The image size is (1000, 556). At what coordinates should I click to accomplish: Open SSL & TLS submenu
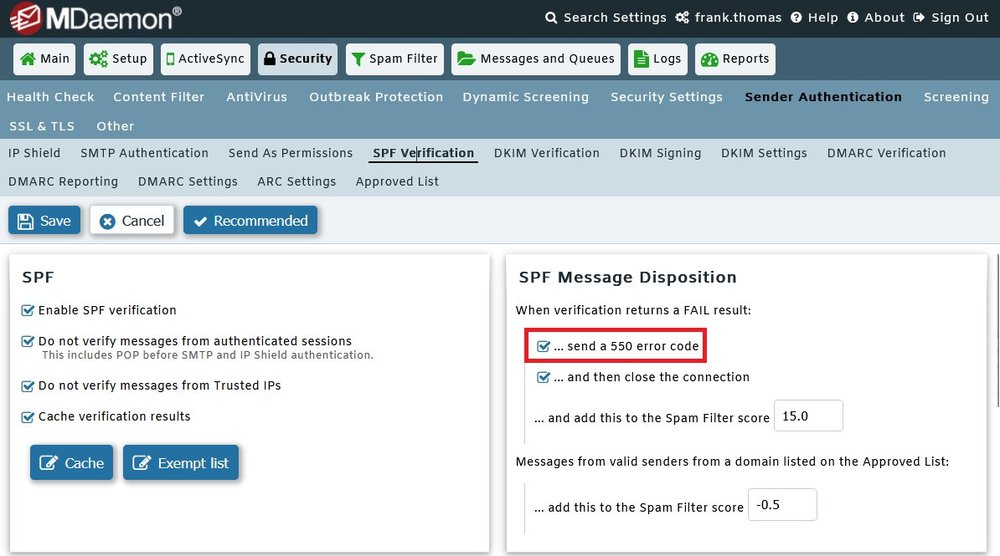(41, 126)
